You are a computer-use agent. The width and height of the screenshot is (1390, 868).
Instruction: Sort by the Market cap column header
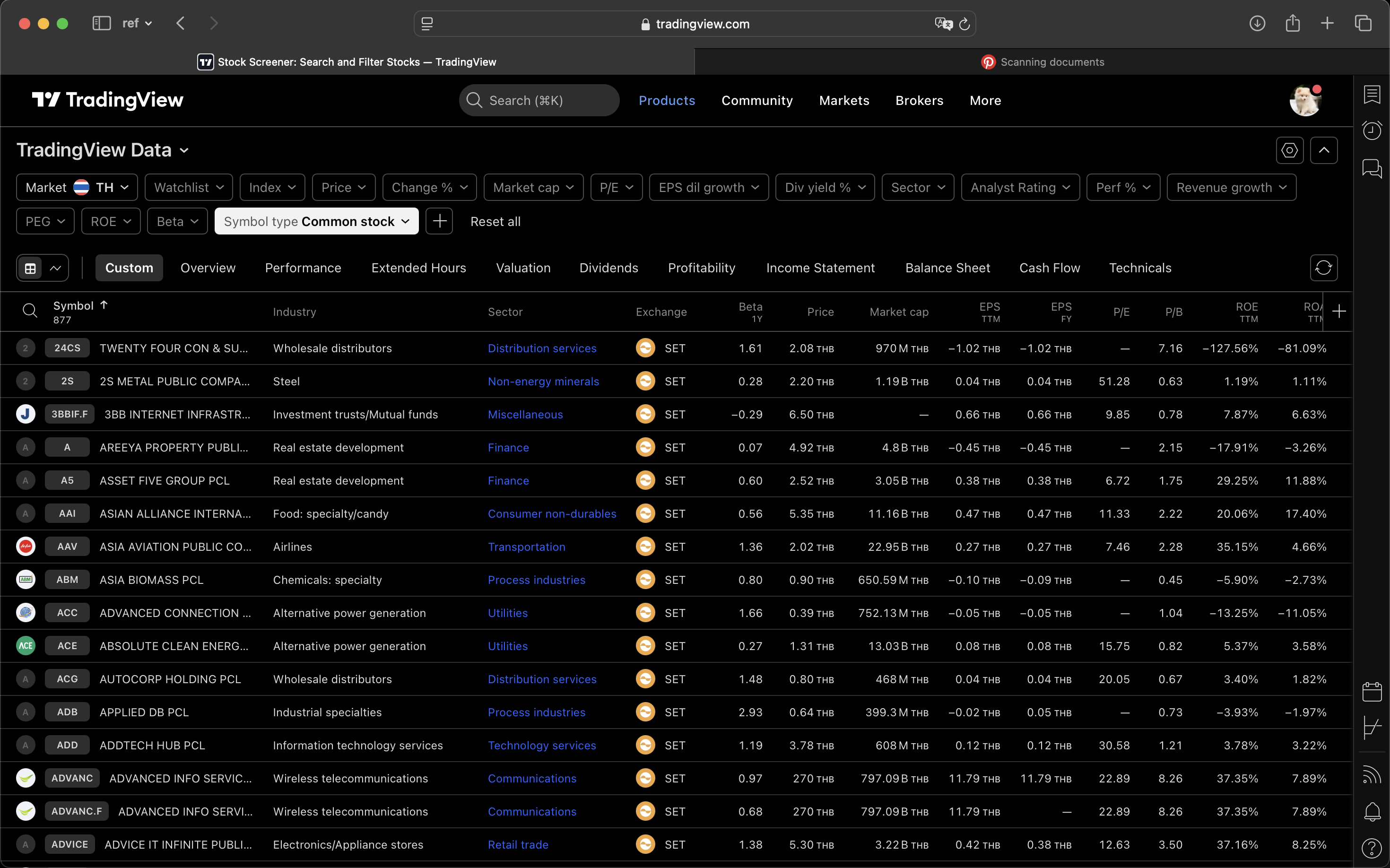click(x=898, y=312)
